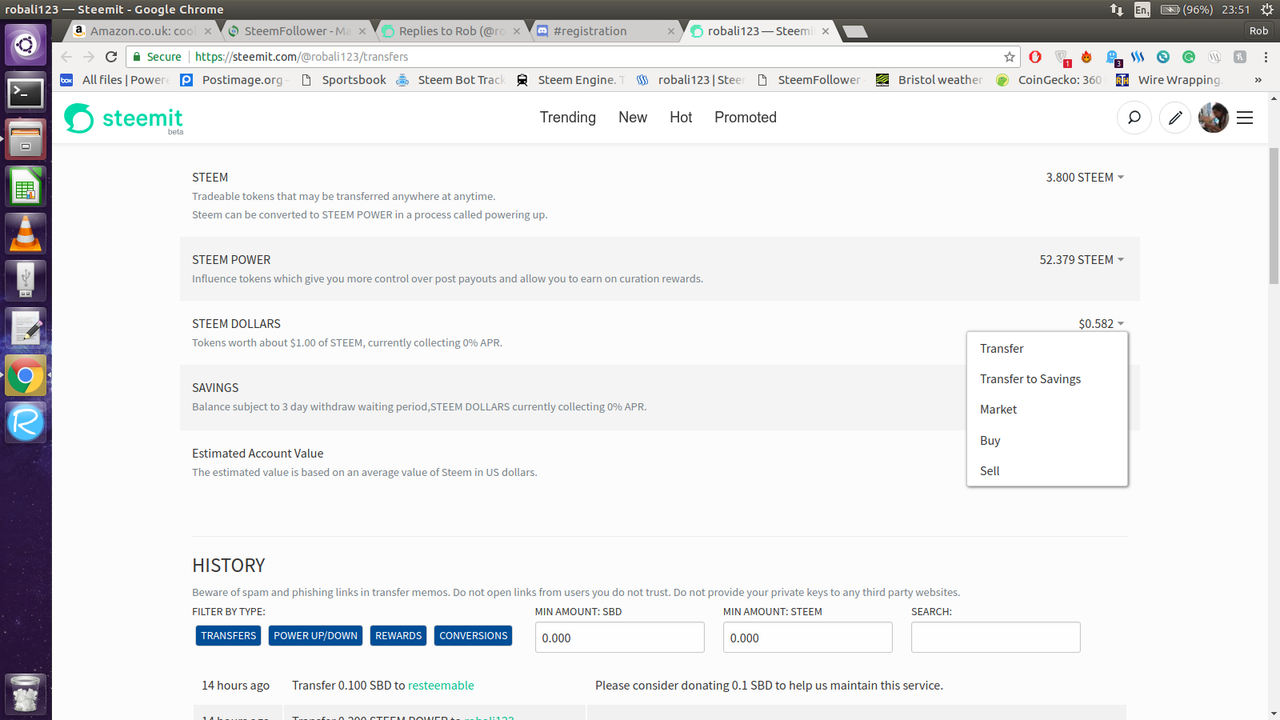The width and height of the screenshot is (1280, 720).
Task: Toggle the POWER UP/DOWN filter button
Action: coord(316,636)
